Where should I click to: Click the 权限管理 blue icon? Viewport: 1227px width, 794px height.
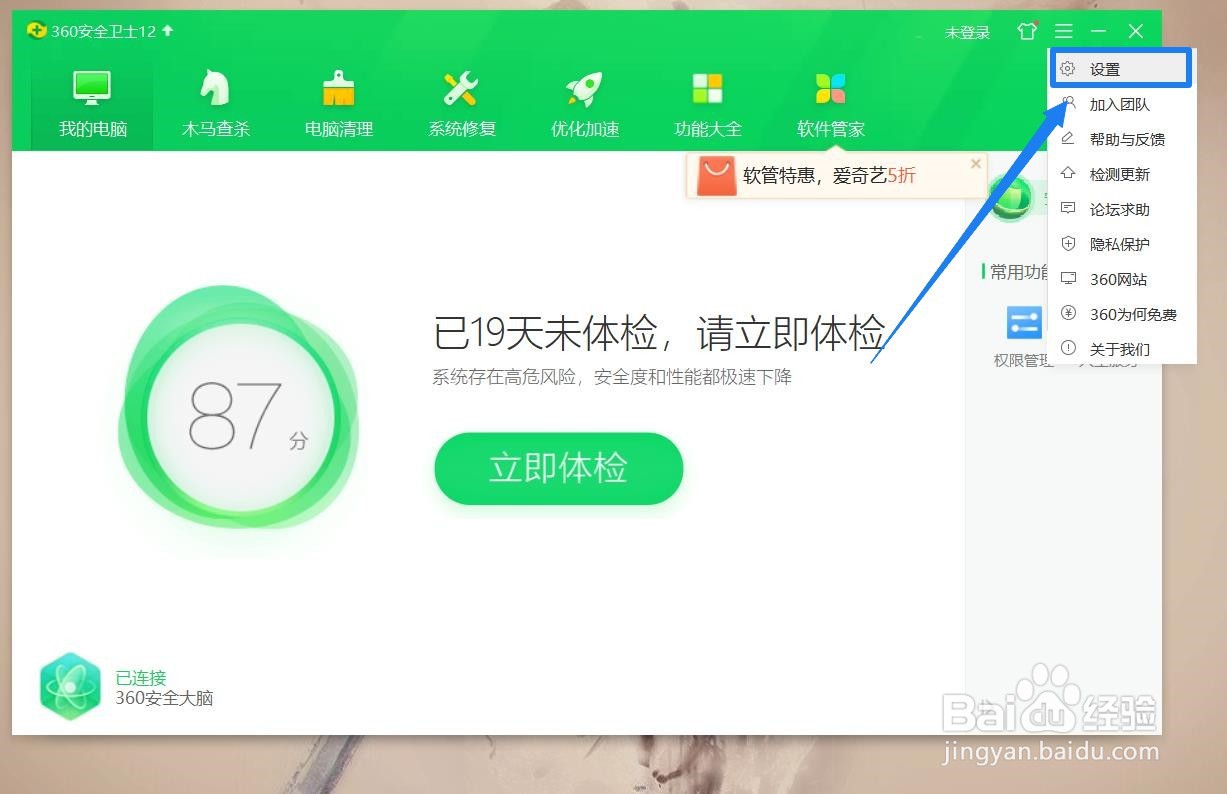[1025, 323]
